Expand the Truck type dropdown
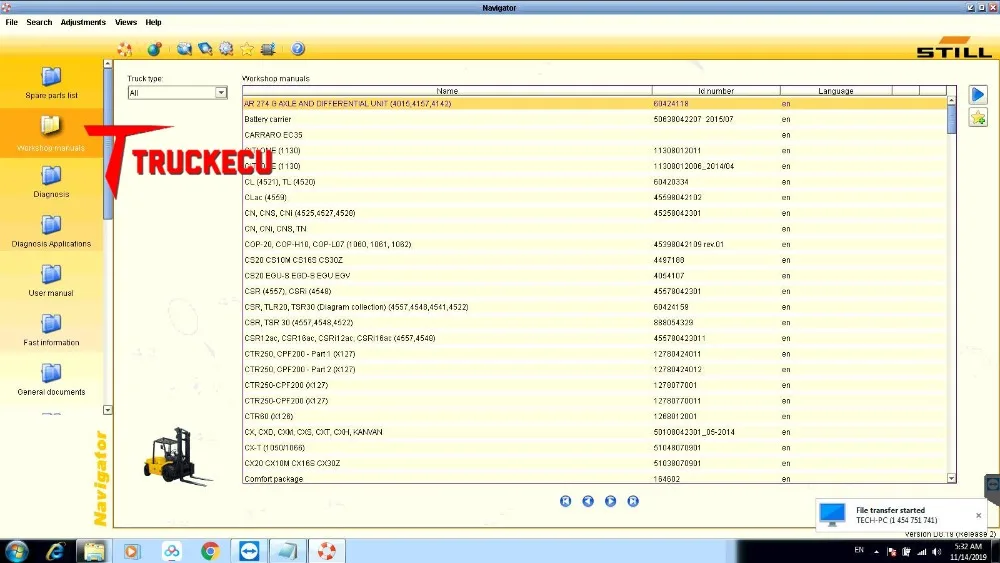The image size is (1000, 563). 221,92
